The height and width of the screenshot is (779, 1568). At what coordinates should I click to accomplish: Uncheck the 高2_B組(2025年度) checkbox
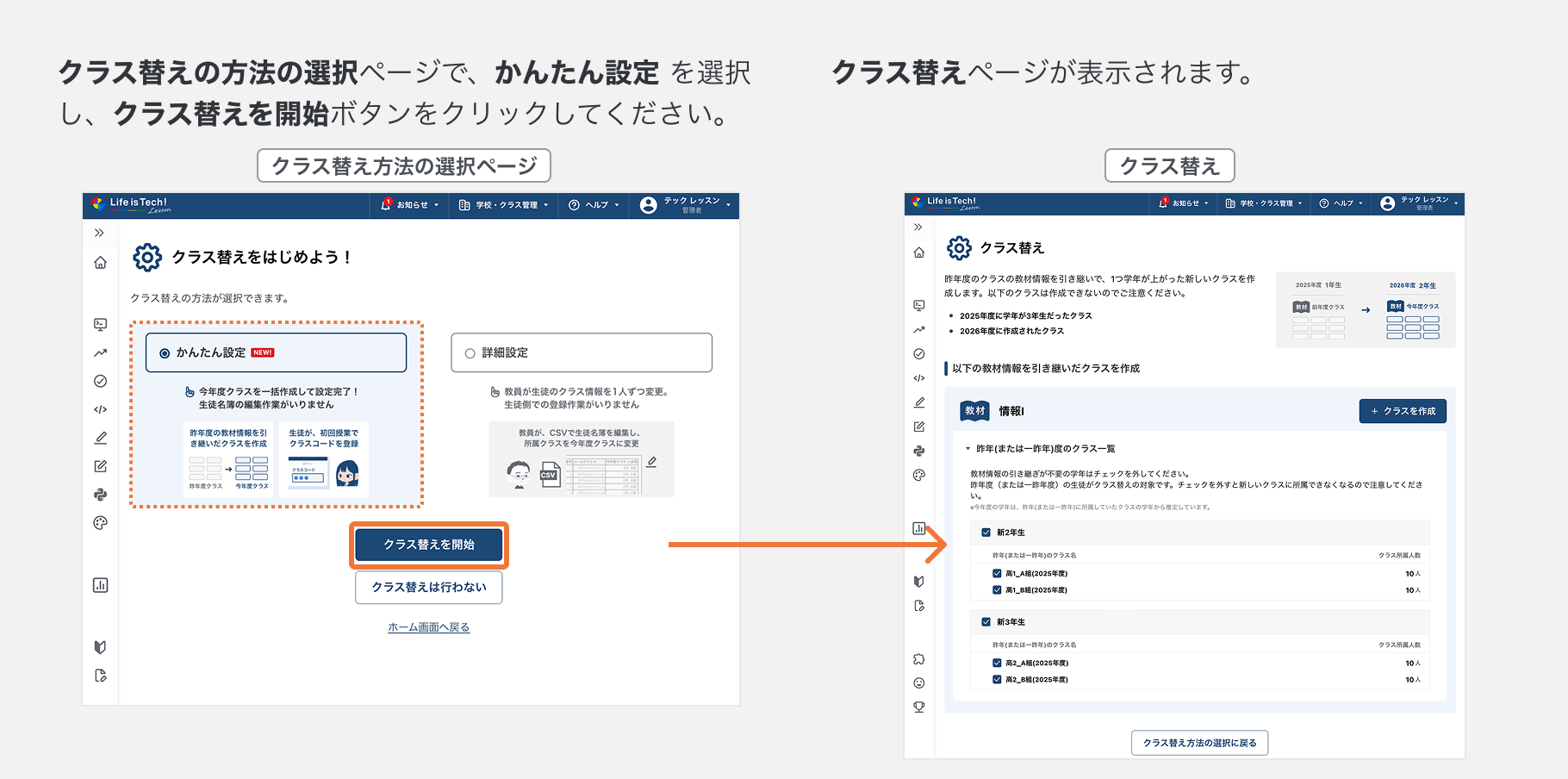997,680
